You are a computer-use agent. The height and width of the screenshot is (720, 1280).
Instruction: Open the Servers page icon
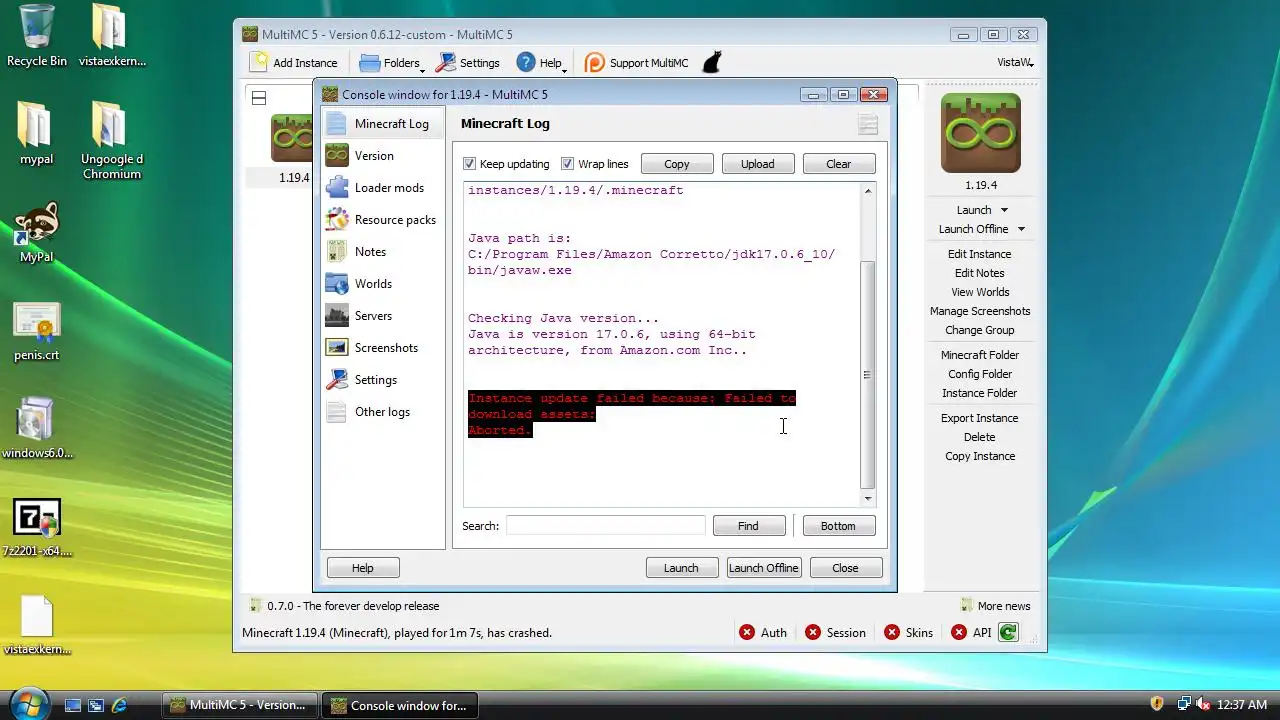(337, 316)
